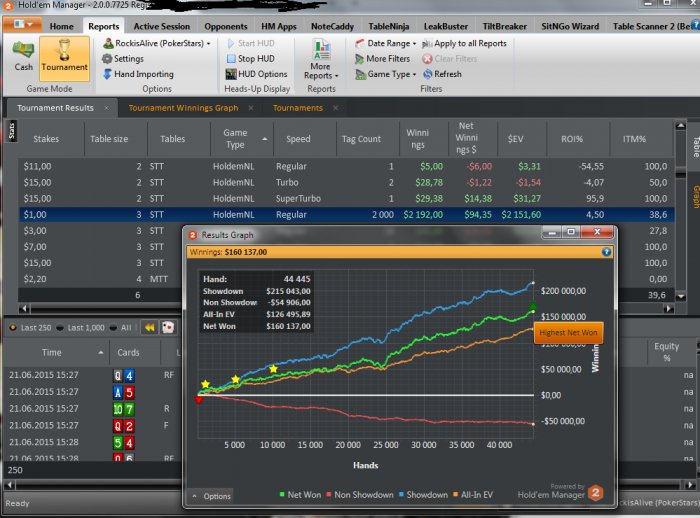Screen dimensions: 700x518
Task: Open the Date Range filter dropdown
Action: pos(386,43)
